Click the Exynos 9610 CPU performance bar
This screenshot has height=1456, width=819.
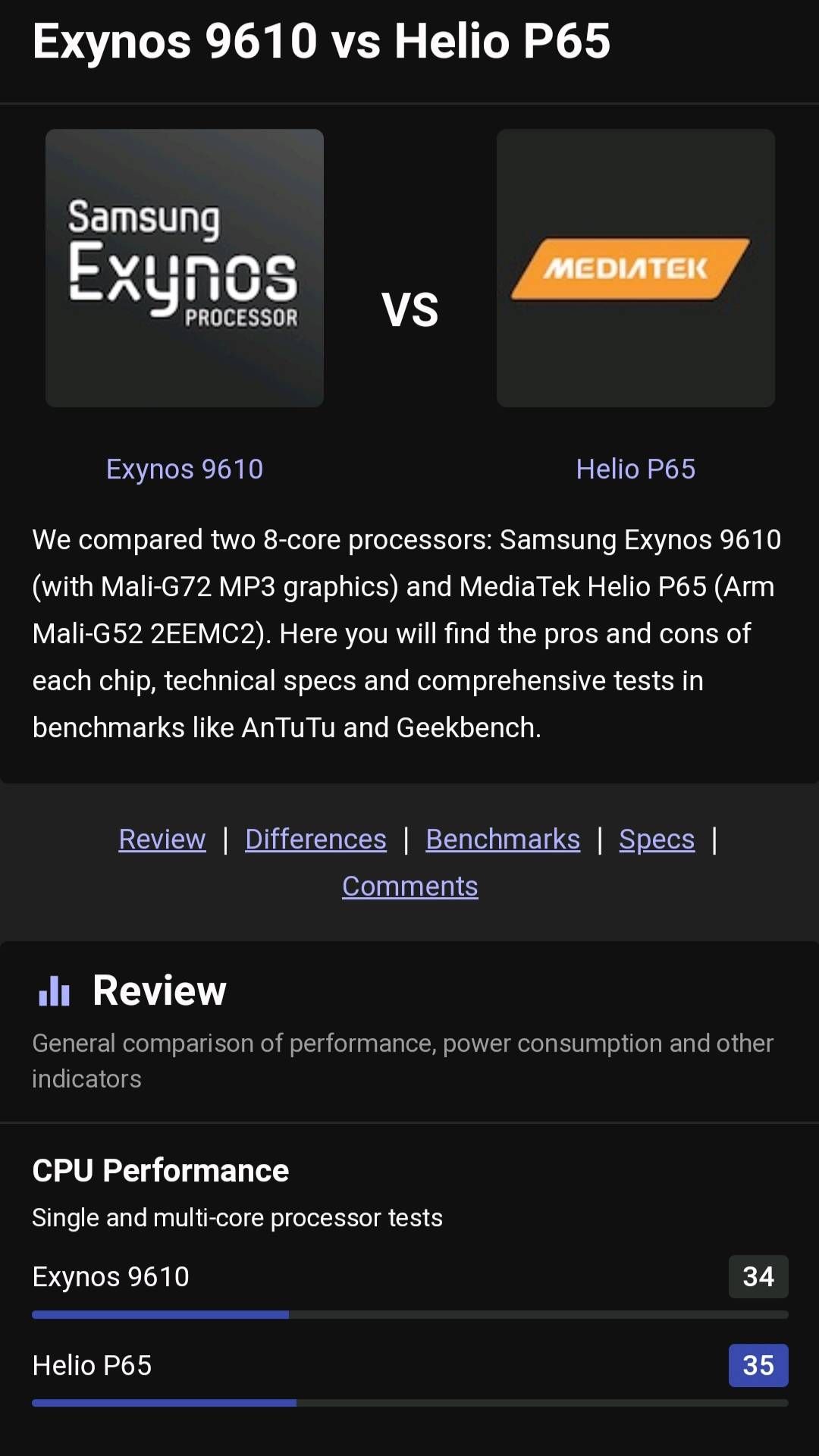(409, 1314)
